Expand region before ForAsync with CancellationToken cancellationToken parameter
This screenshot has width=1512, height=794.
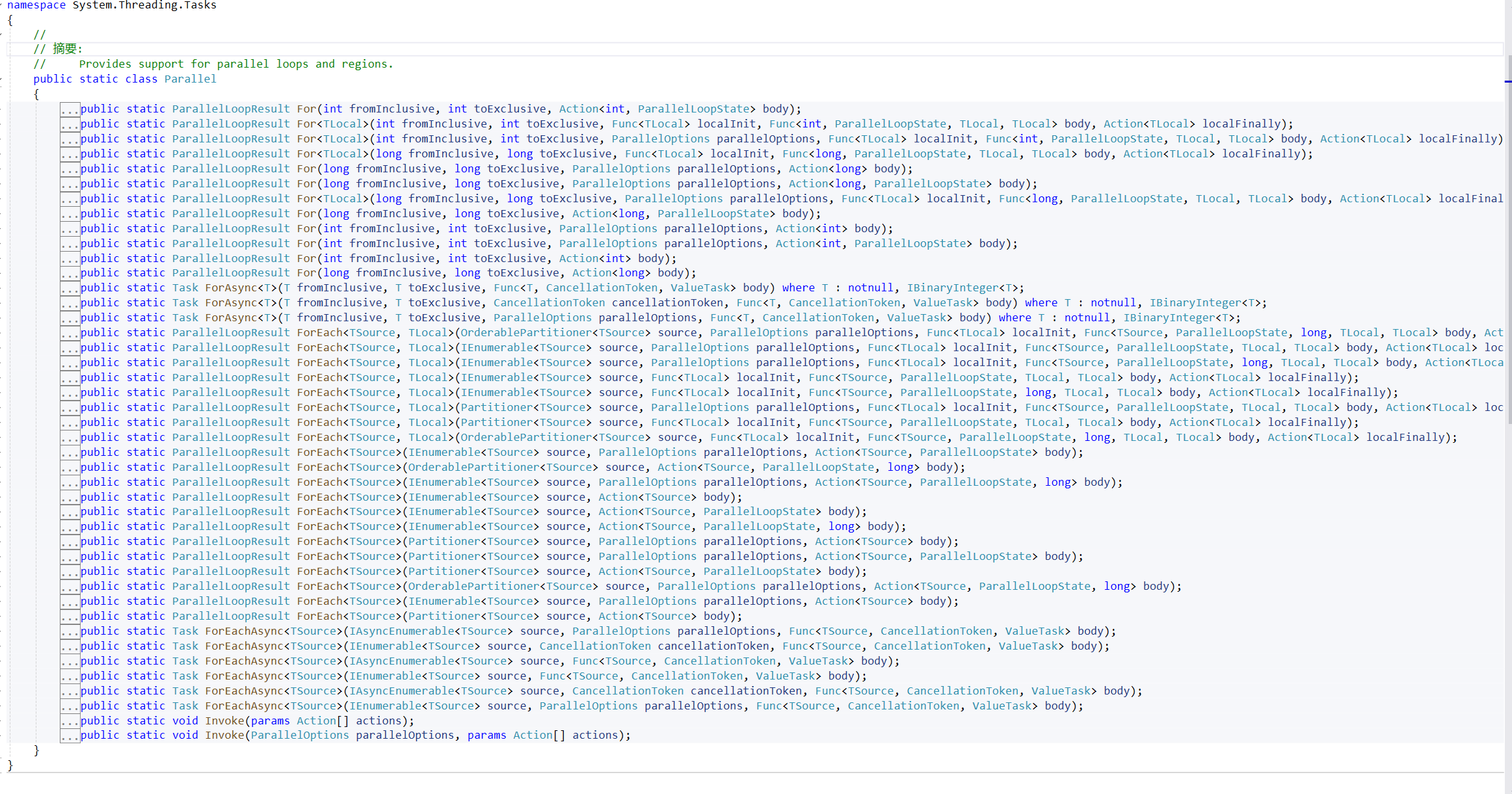pos(70,304)
